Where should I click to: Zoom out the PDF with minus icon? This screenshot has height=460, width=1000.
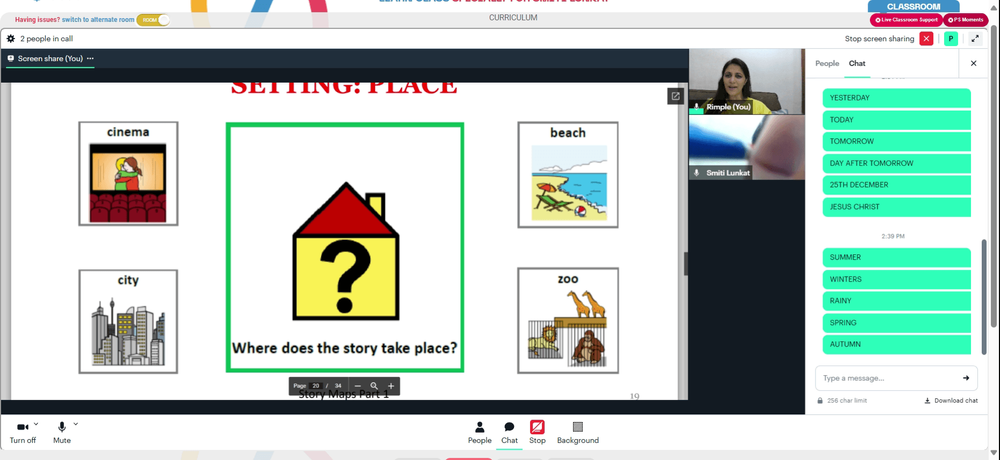[357, 386]
